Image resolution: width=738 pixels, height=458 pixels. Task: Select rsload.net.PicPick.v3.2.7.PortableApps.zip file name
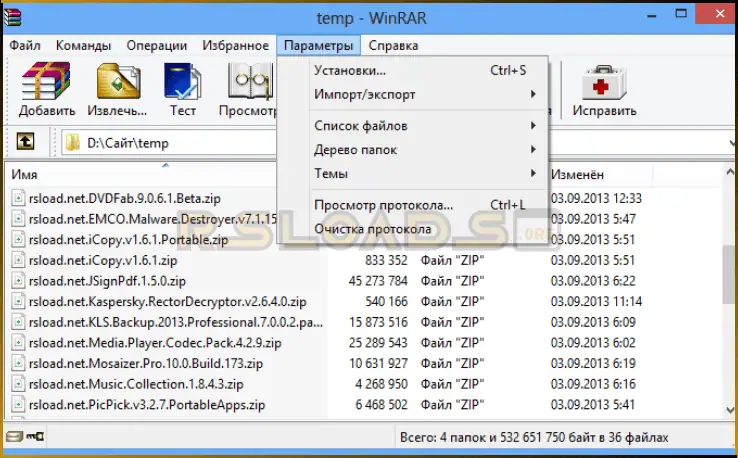pos(147,405)
